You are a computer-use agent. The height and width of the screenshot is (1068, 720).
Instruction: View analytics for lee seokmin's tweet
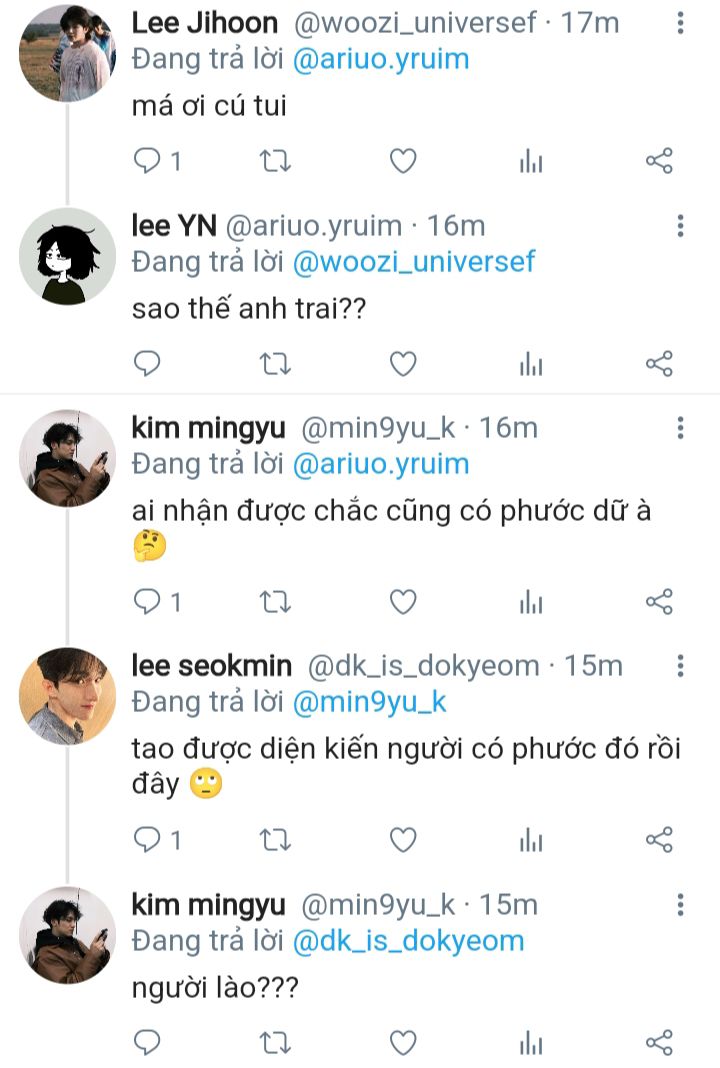coord(531,841)
